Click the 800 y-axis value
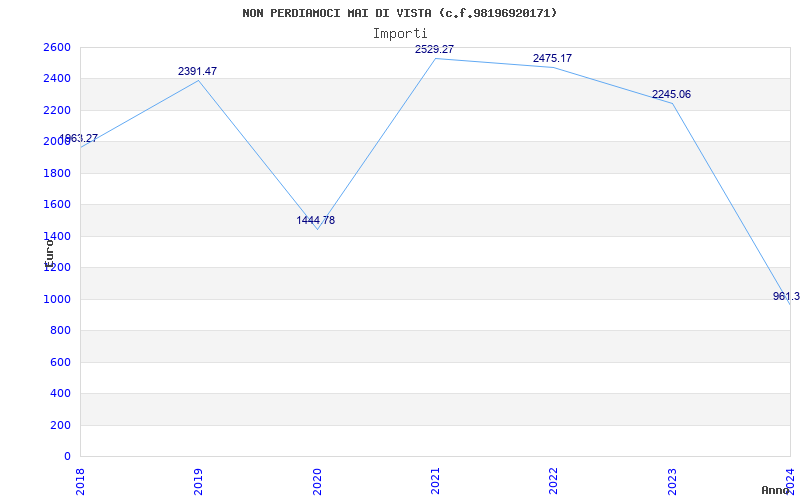 coord(60,331)
